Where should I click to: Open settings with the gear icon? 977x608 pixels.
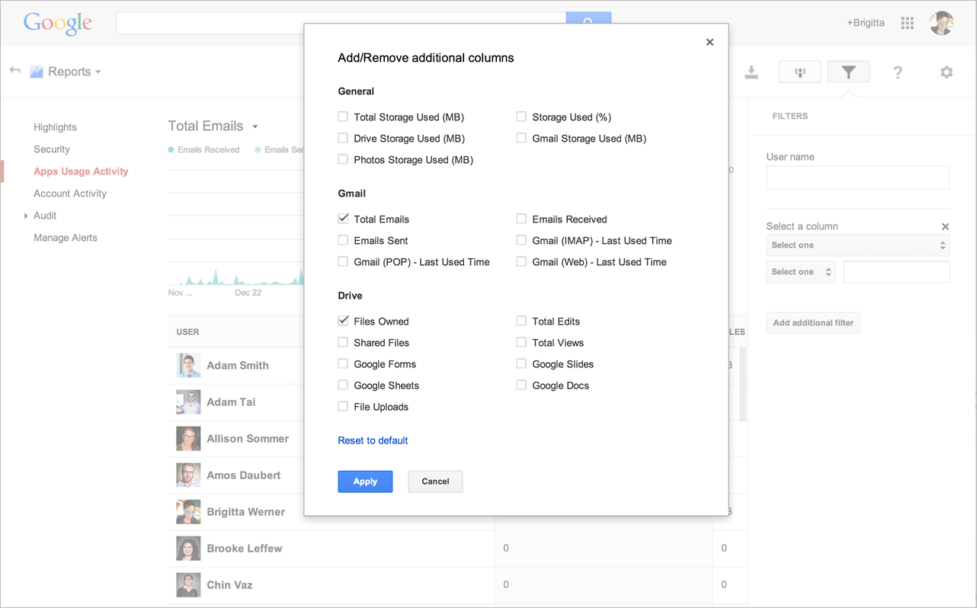(946, 72)
